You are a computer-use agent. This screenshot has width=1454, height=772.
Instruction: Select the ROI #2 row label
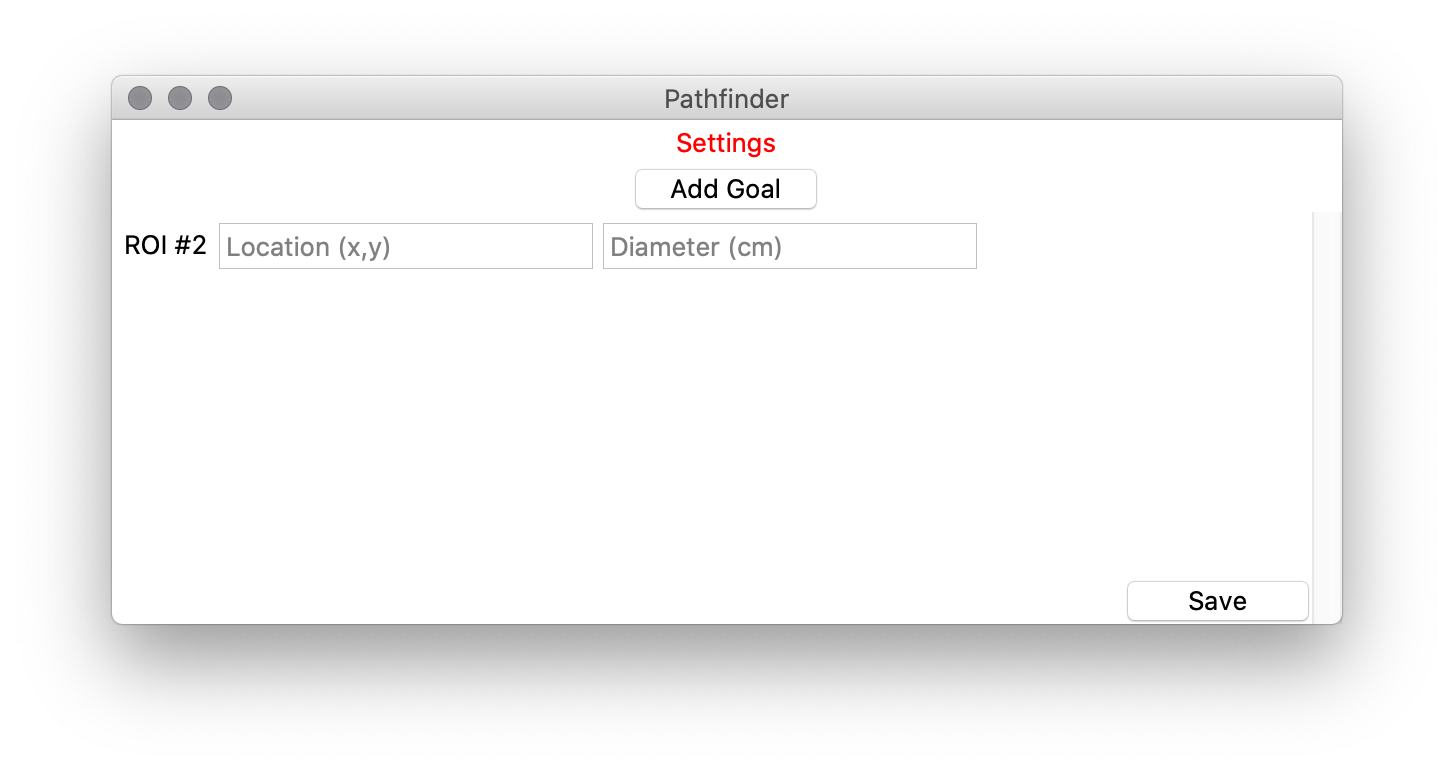(x=165, y=246)
